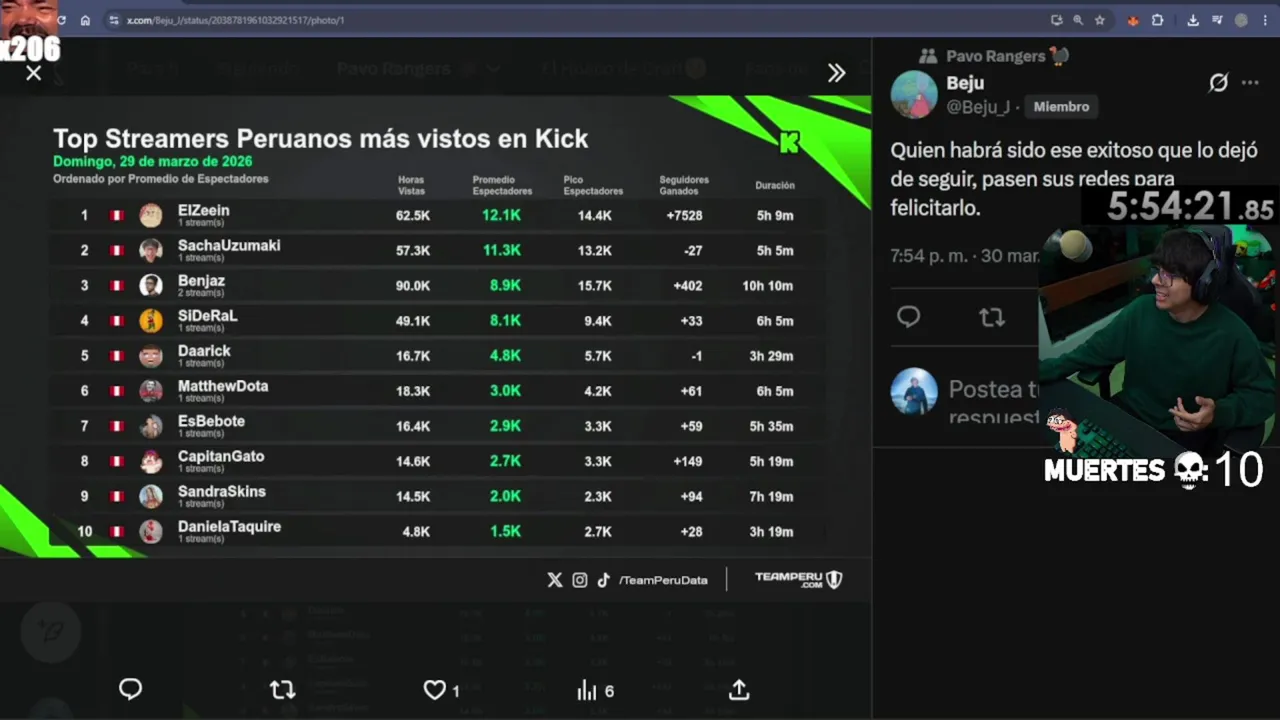The height and width of the screenshot is (720, 1280).
Task: Click the SachaUzumaki name in the chart
Action: tap(229, 246)
